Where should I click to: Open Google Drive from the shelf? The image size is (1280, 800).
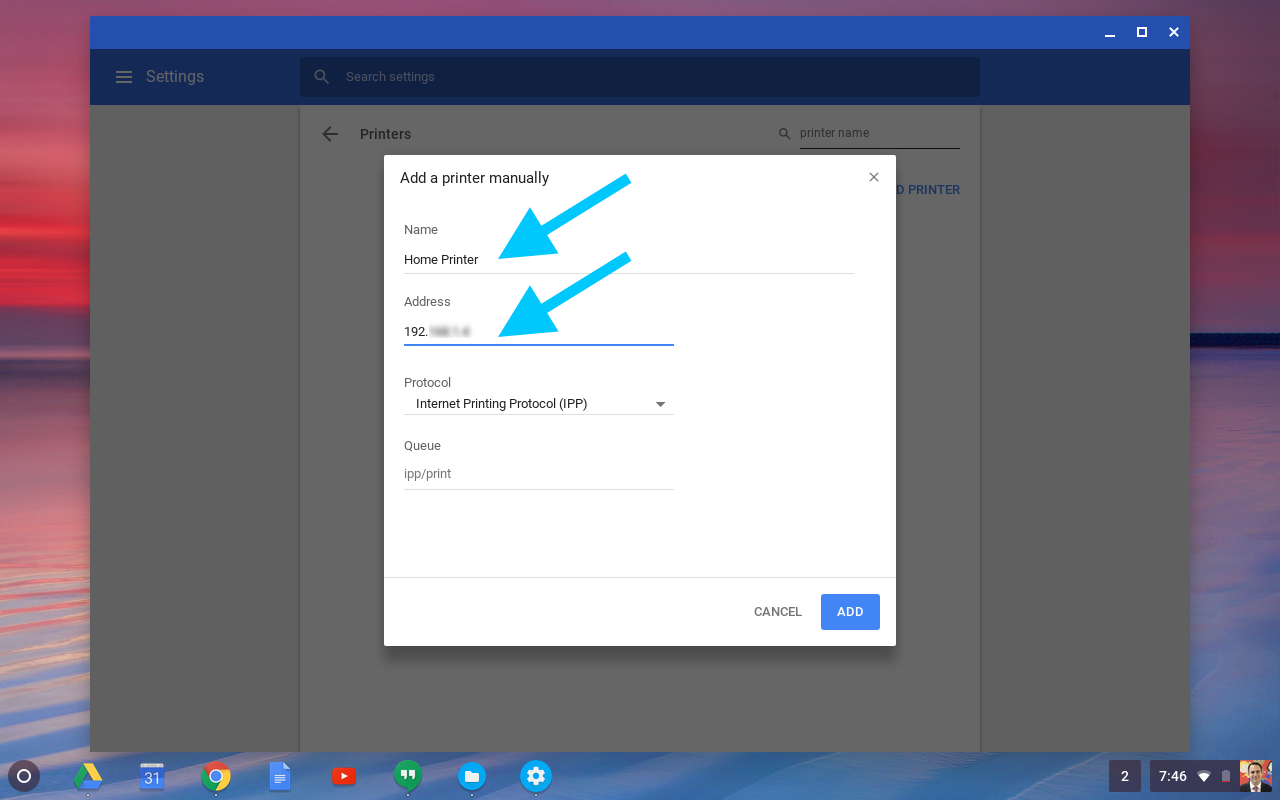[x=88, y=776]
